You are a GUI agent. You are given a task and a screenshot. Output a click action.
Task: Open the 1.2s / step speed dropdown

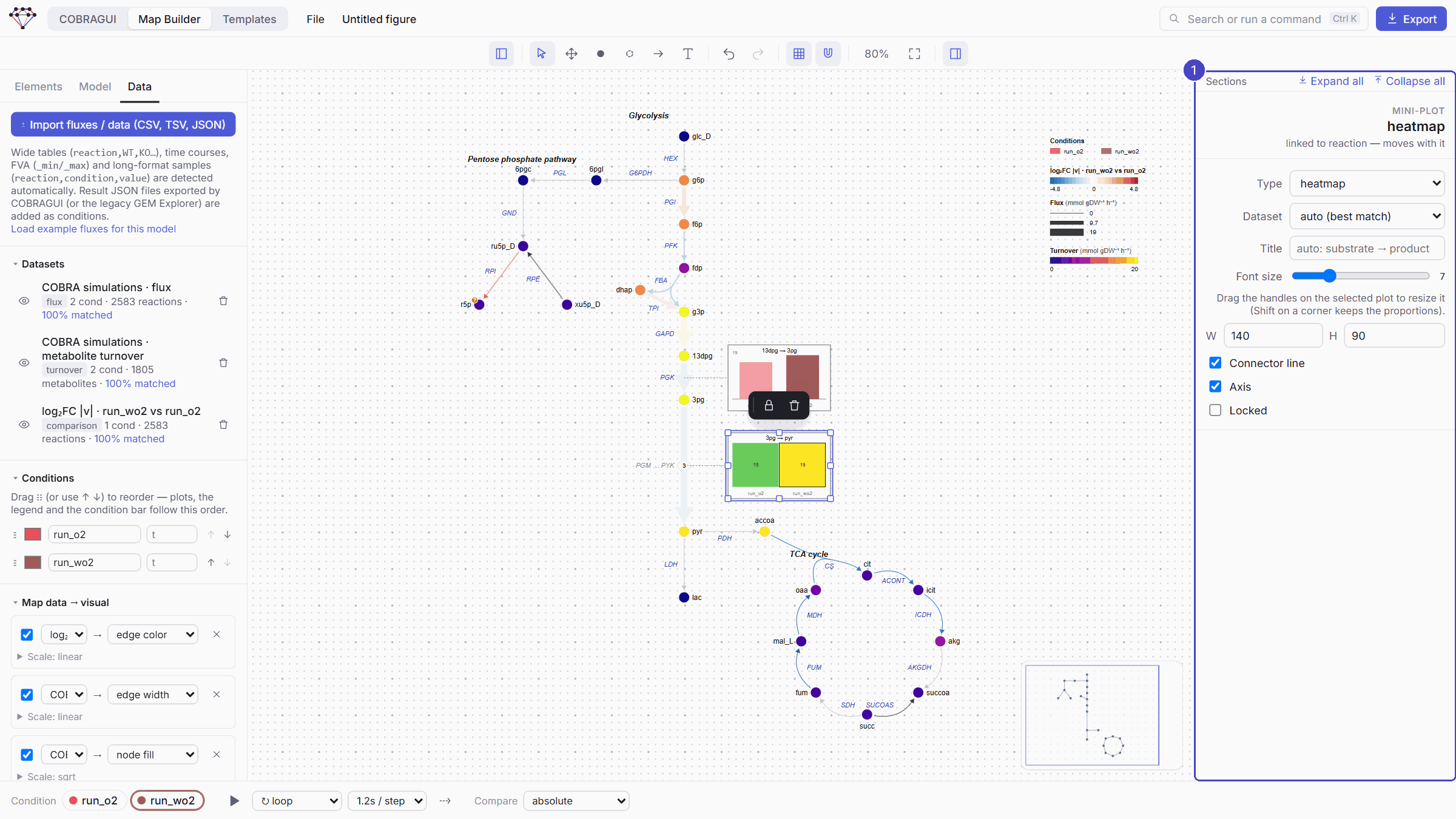pos(387,801)
